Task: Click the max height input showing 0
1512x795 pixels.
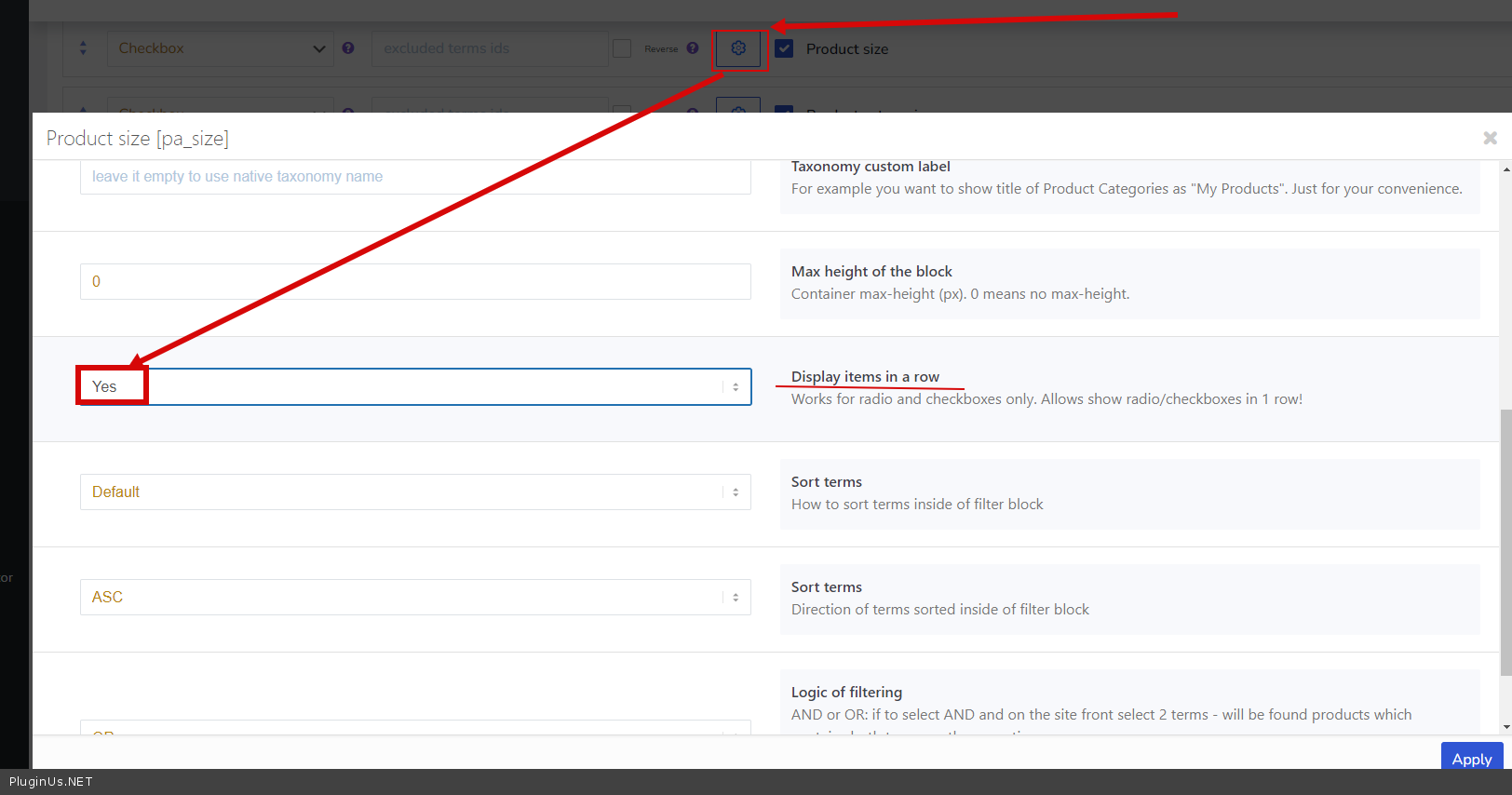Action: pos(415,281)
